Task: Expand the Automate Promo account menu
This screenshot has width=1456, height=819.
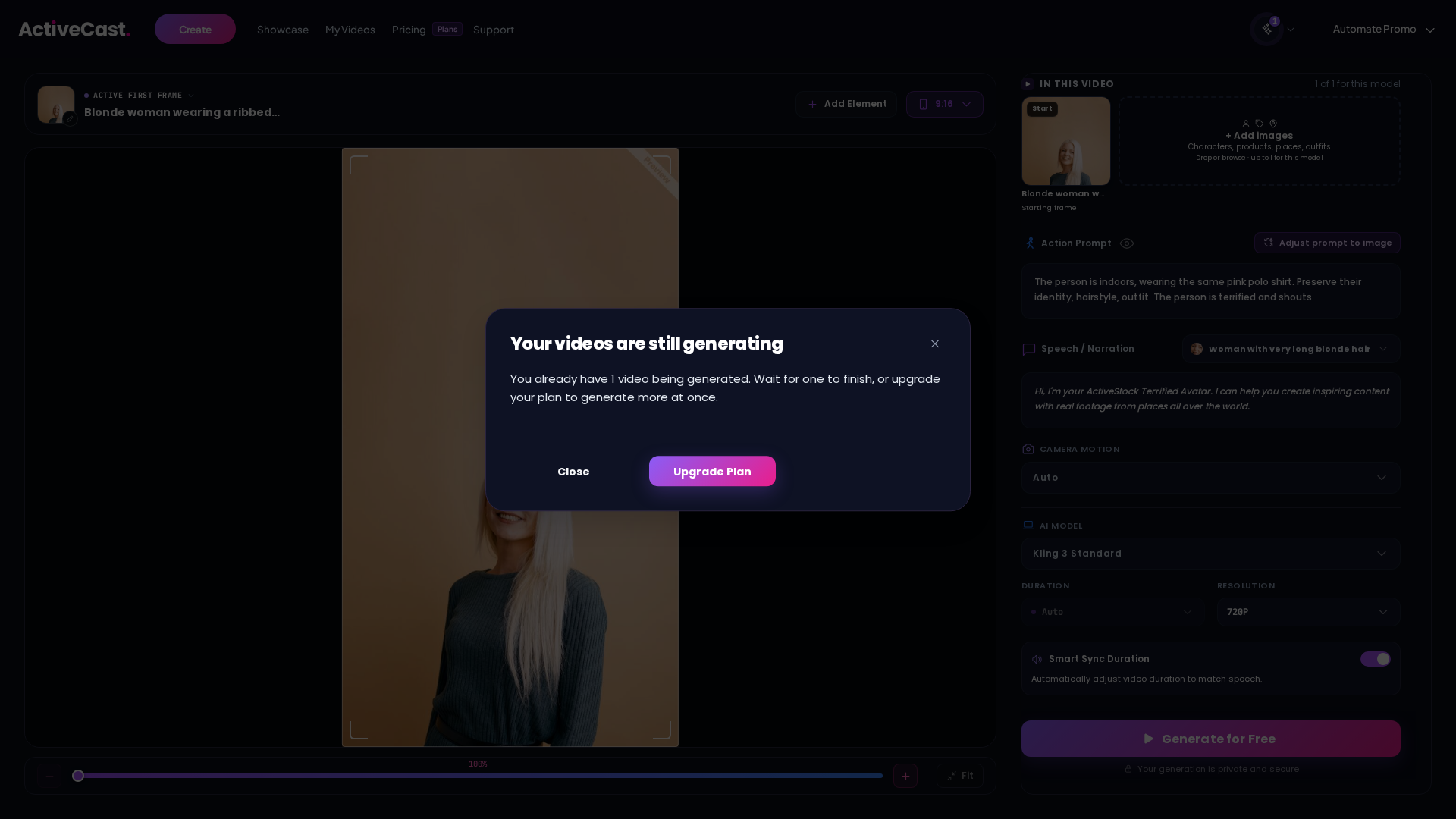Action: (x=1383, y=30)
